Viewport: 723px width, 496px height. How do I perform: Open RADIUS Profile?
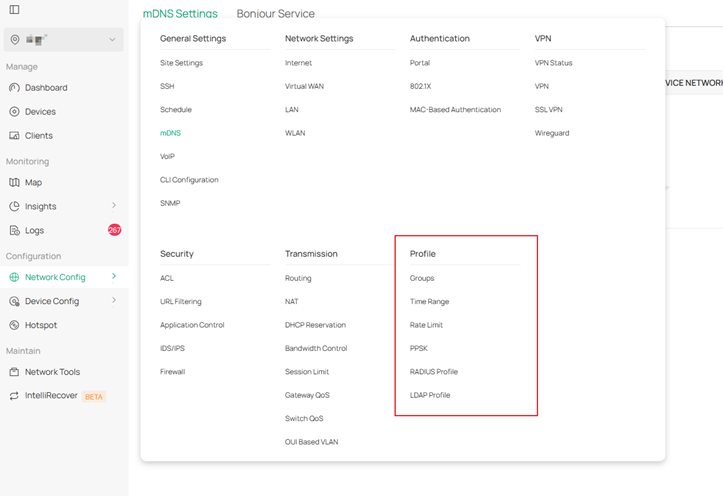coord(434,372)
